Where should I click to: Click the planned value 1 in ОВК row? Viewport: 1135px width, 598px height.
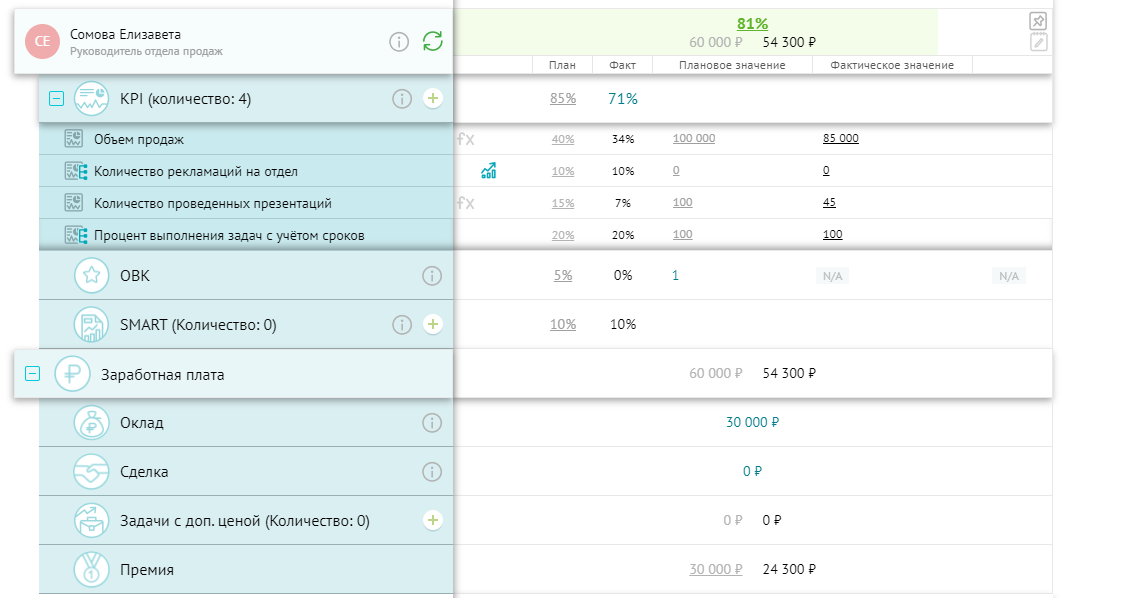[675, 276]
